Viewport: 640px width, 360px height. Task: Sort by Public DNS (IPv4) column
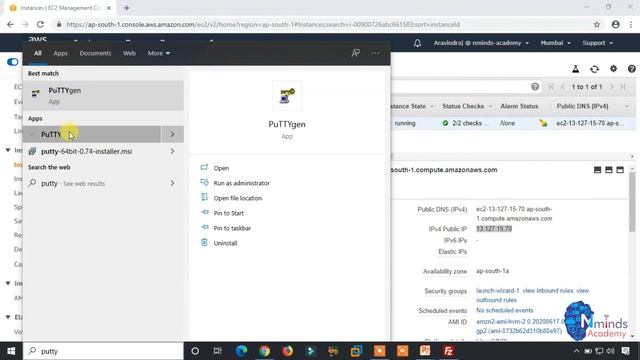582,106
